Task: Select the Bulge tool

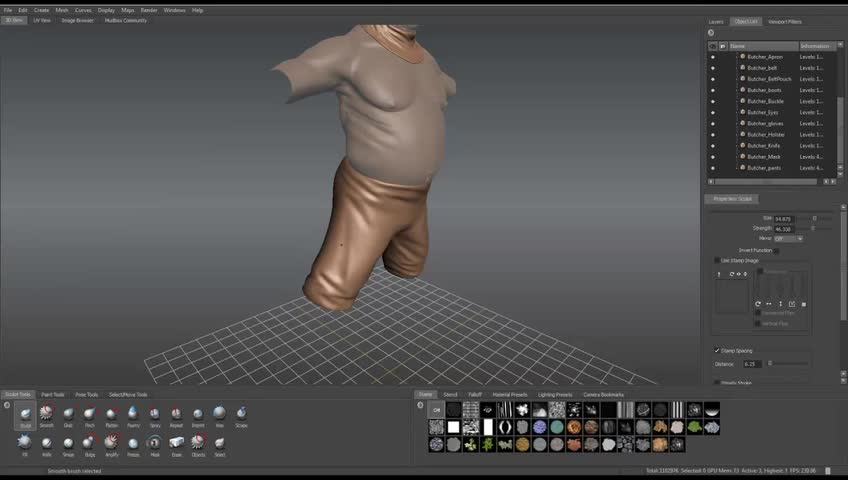Action: 90,445
